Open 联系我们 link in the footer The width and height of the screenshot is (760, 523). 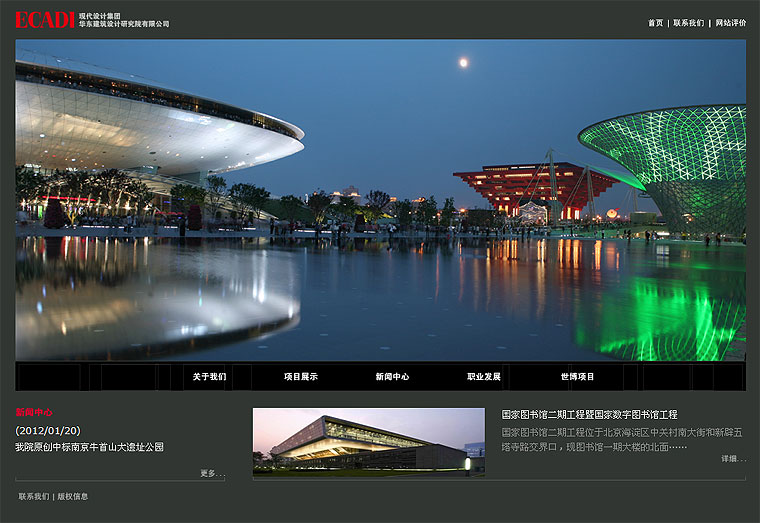pos(34,496)
